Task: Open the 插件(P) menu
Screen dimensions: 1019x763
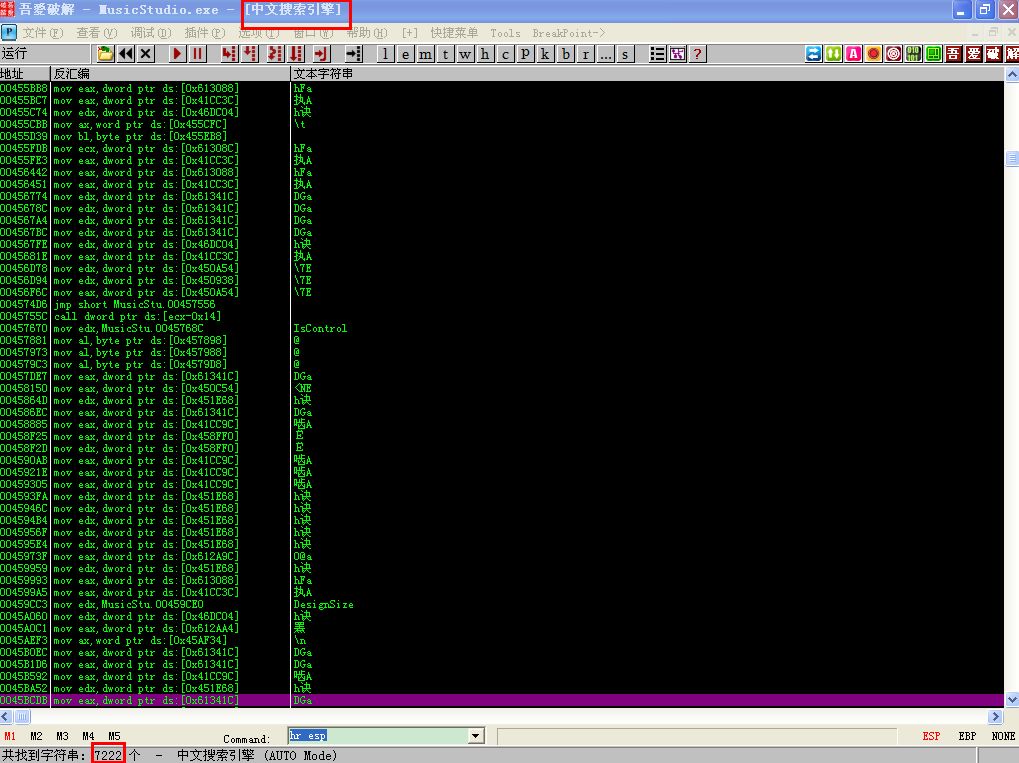Action: pyautogui.click(x=205, y=32)
